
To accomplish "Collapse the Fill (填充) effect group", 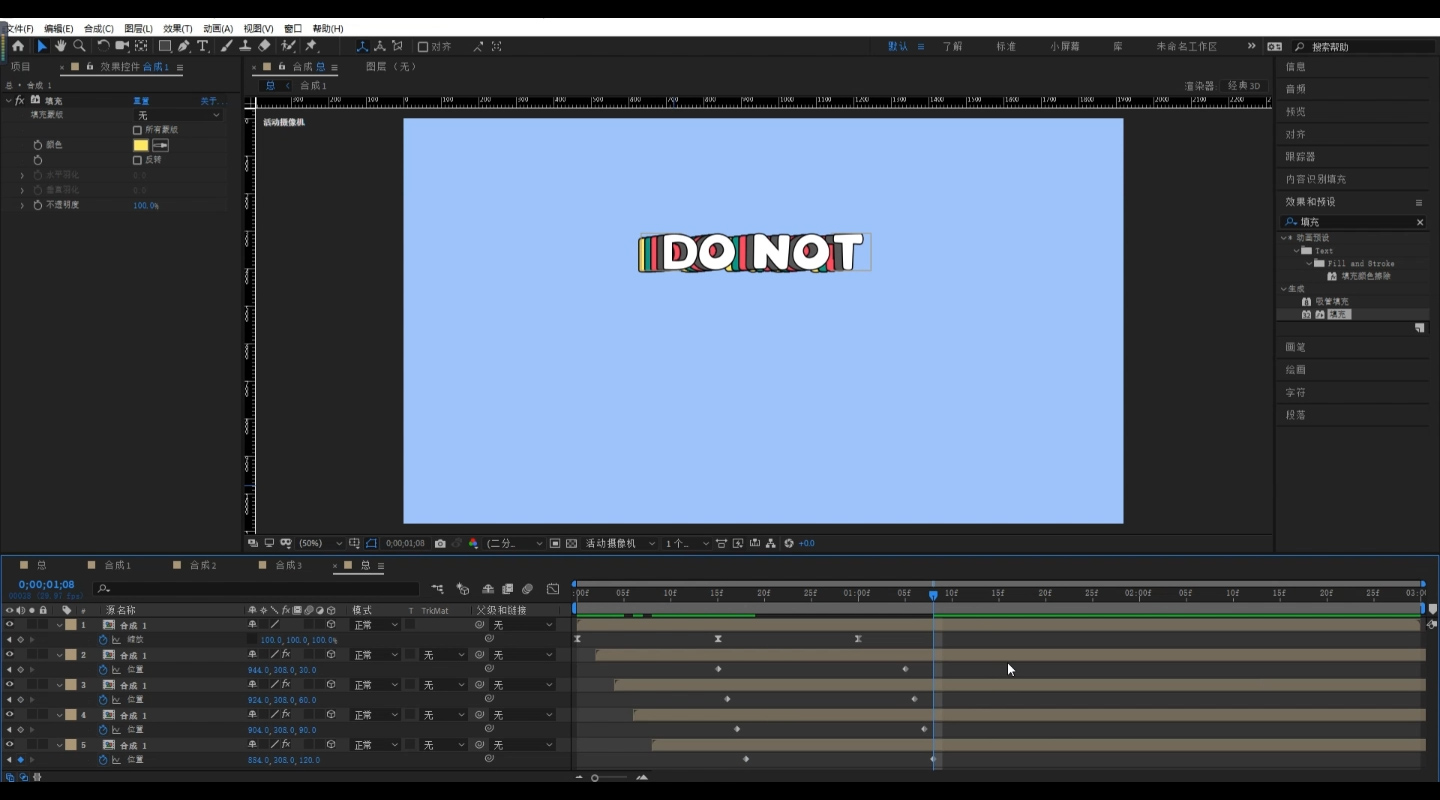I will [x=9, y=101].
